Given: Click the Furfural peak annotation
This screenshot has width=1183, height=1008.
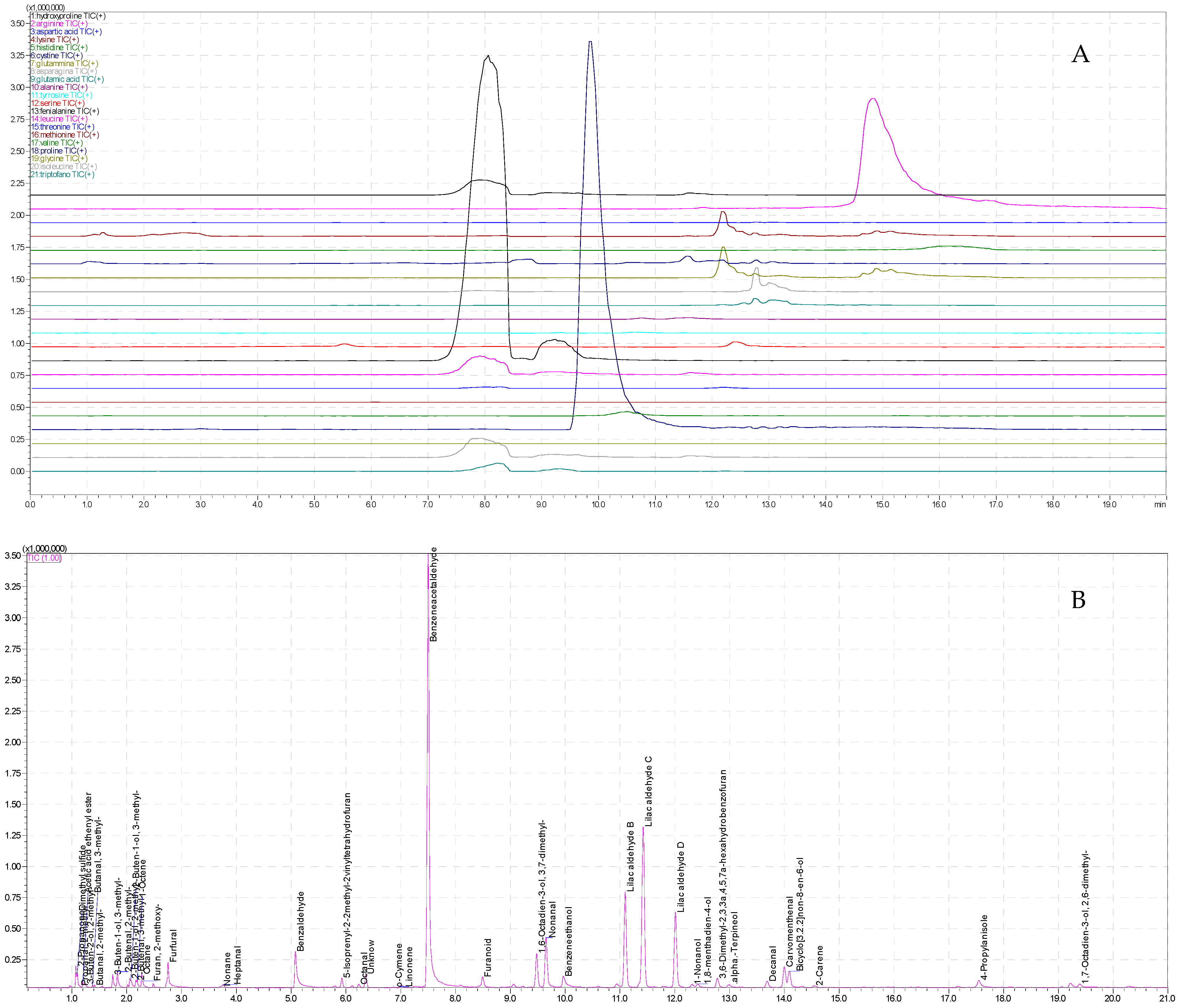Looking at the screenshot, I should (174, 946).
